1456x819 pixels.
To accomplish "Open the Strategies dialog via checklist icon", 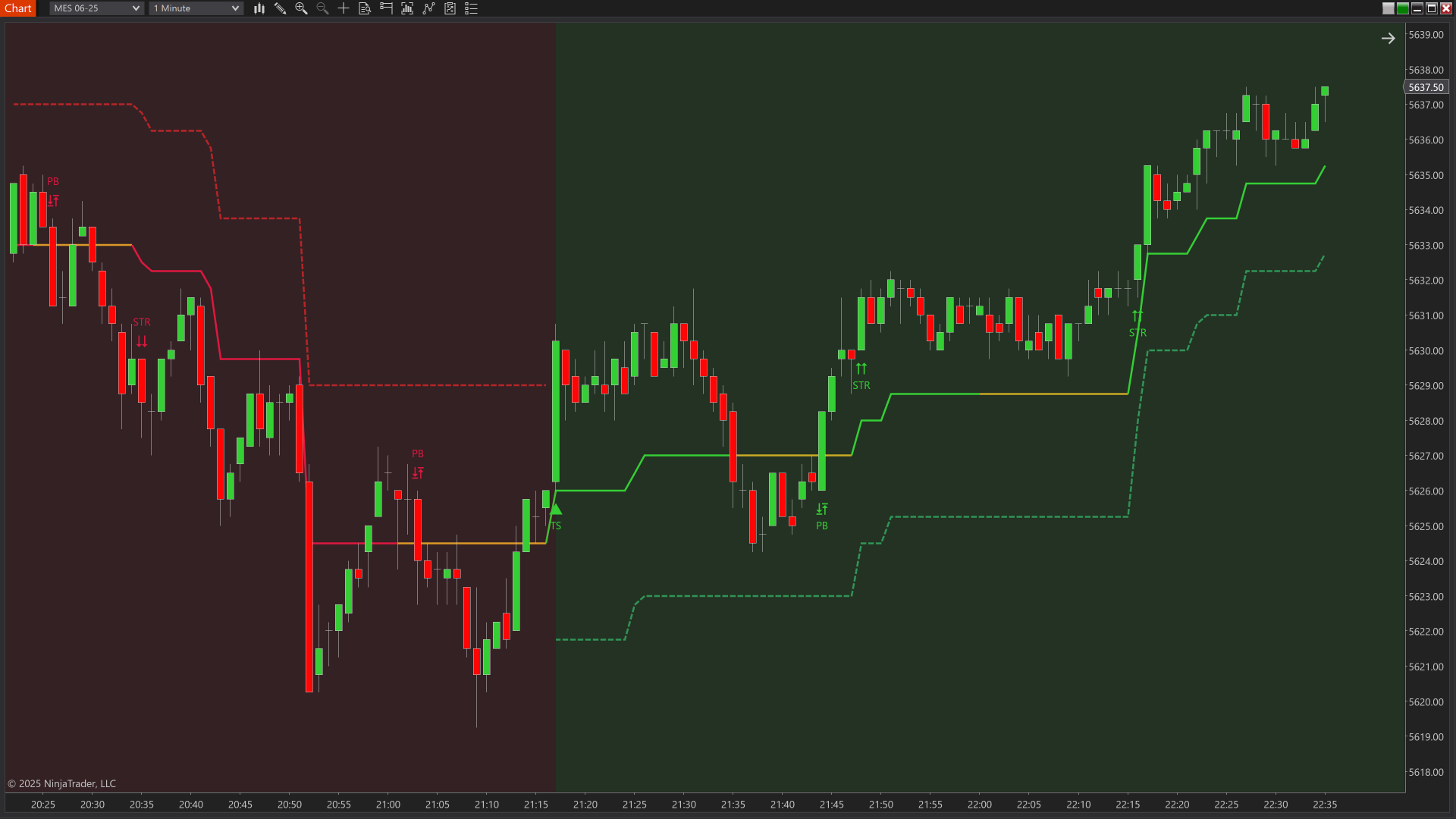I will (450, 8).
